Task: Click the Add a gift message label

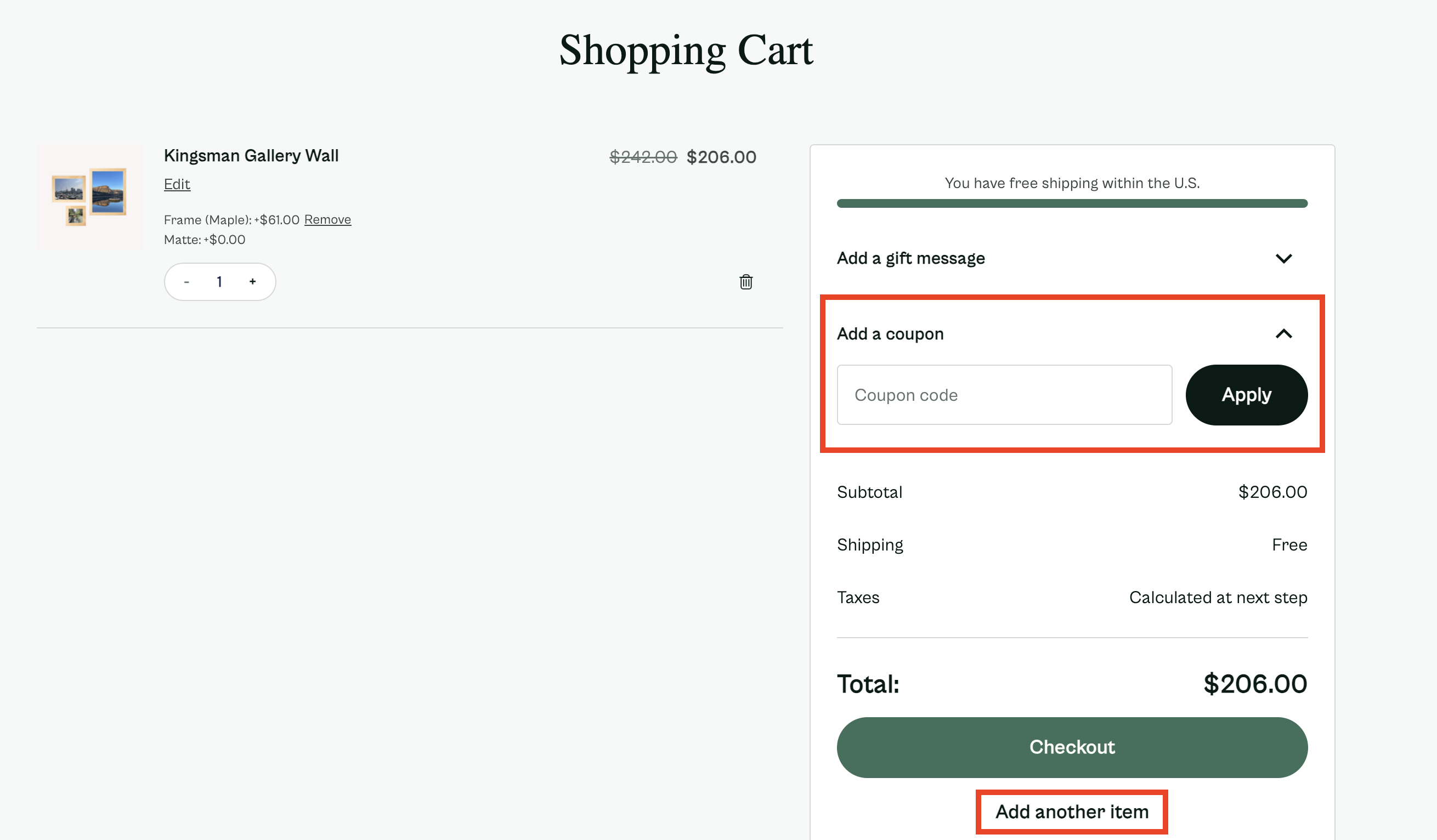Action: point(910,259)
